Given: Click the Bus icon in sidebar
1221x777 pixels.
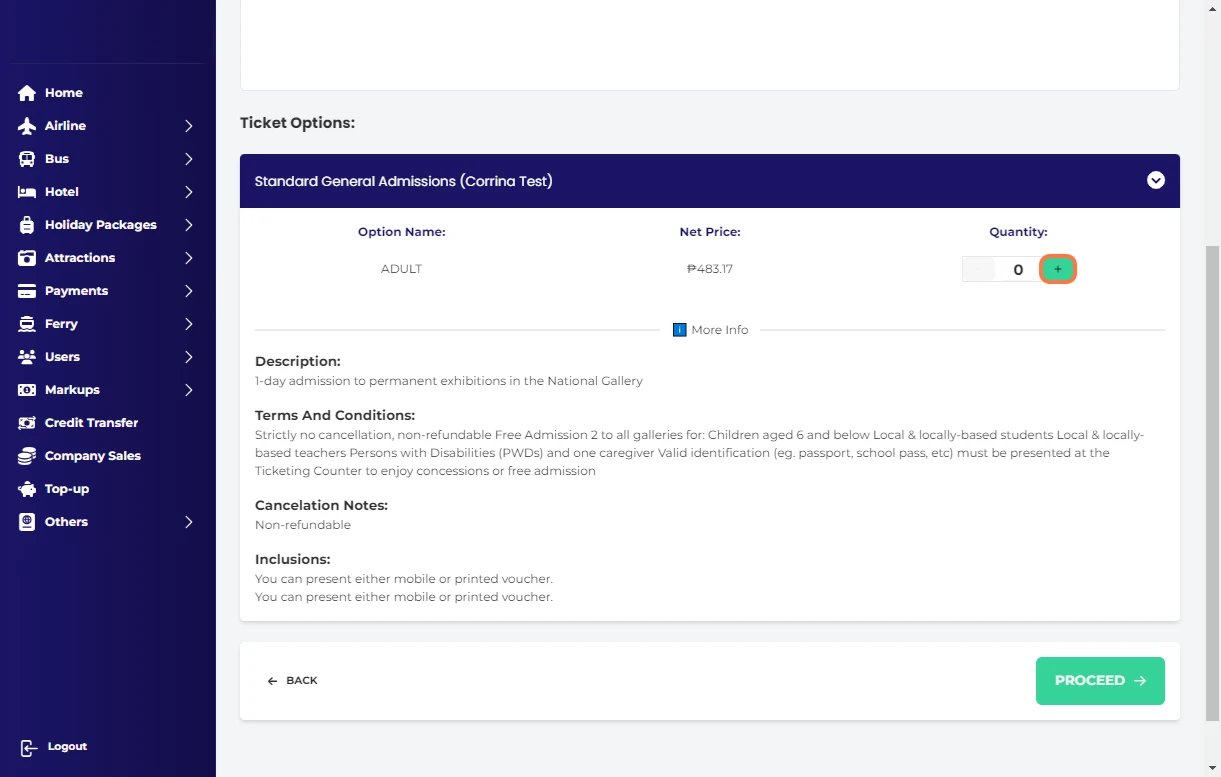Looking at the screenshot, I should [27, 159].
